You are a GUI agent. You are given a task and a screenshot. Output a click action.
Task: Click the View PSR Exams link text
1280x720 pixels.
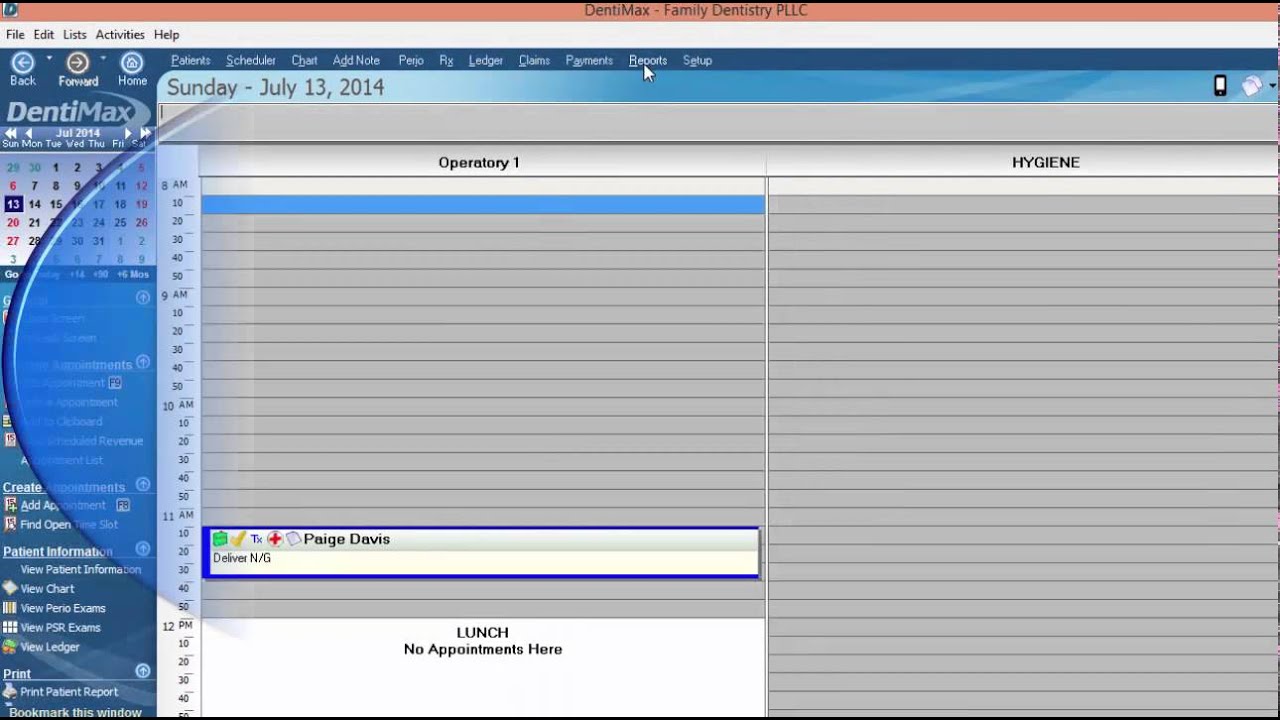tap(61, 628)
